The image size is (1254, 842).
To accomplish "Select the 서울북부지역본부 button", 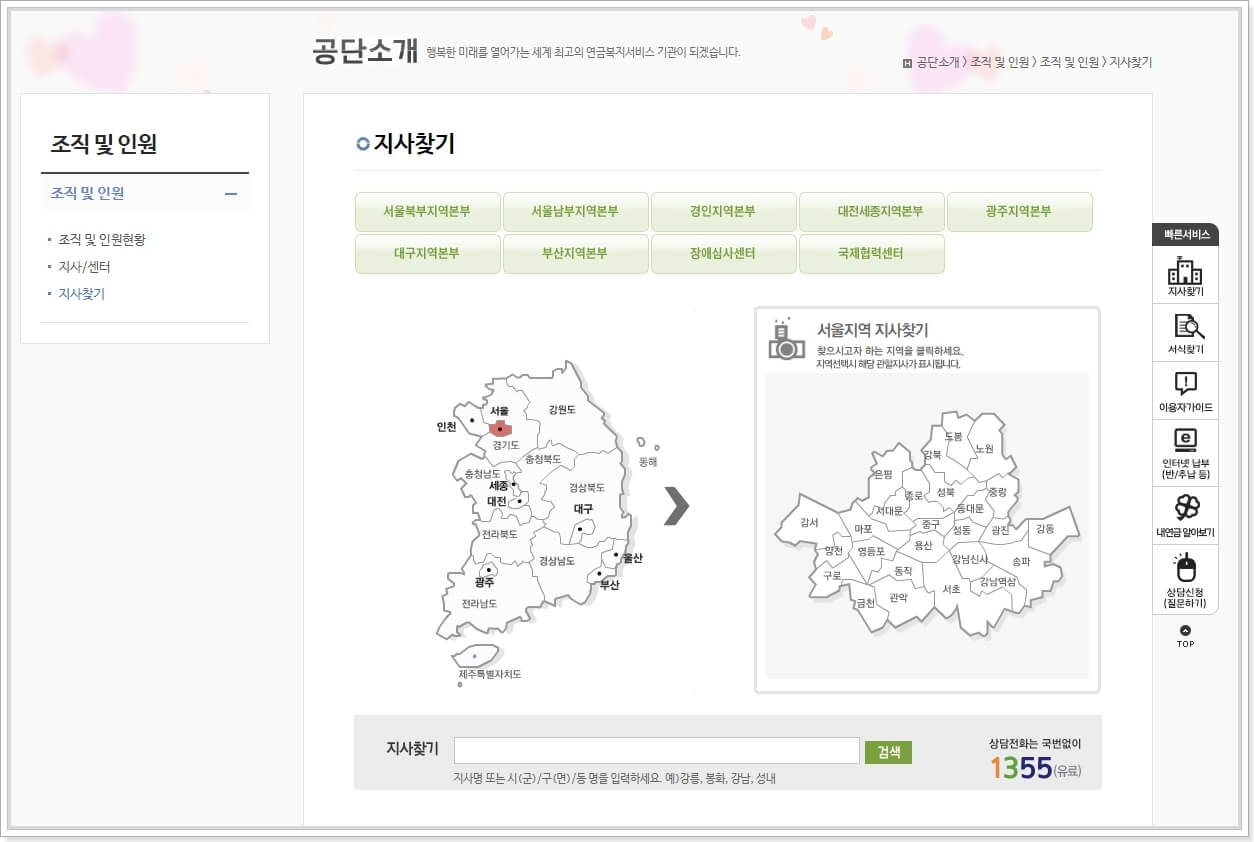I will pos(427,212).
